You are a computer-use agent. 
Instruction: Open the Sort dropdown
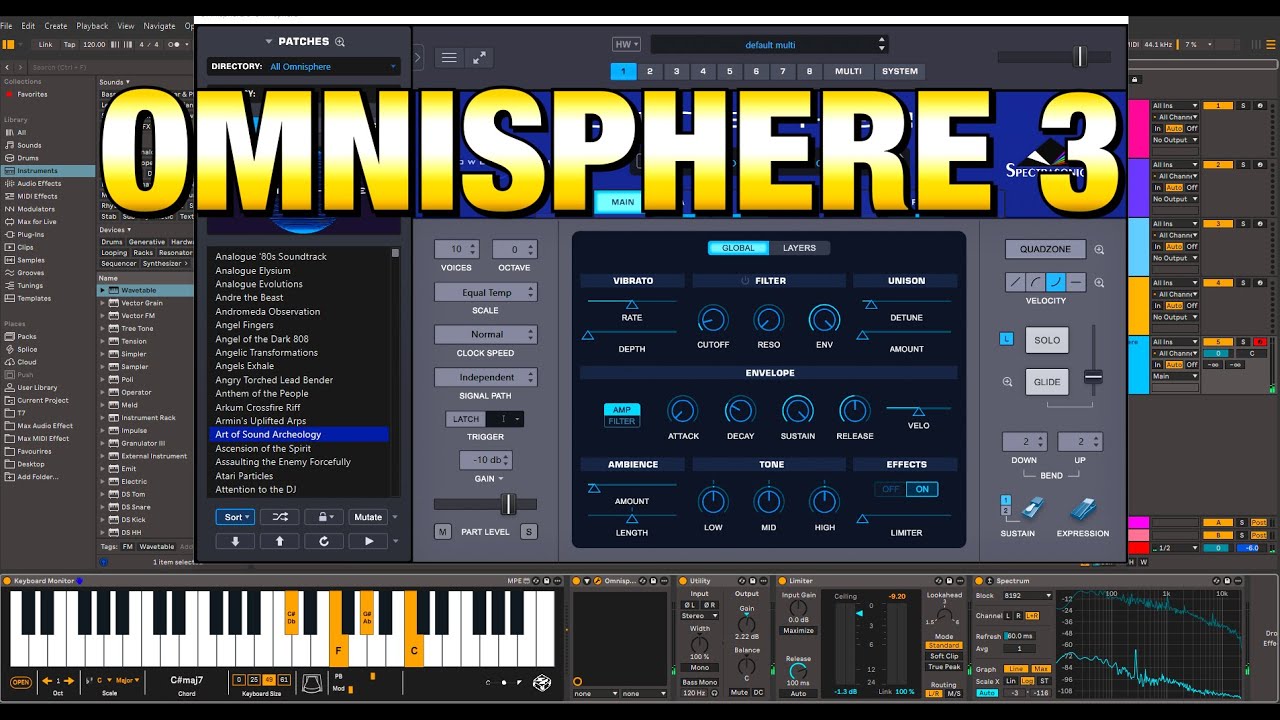click(x=235, y=517)
